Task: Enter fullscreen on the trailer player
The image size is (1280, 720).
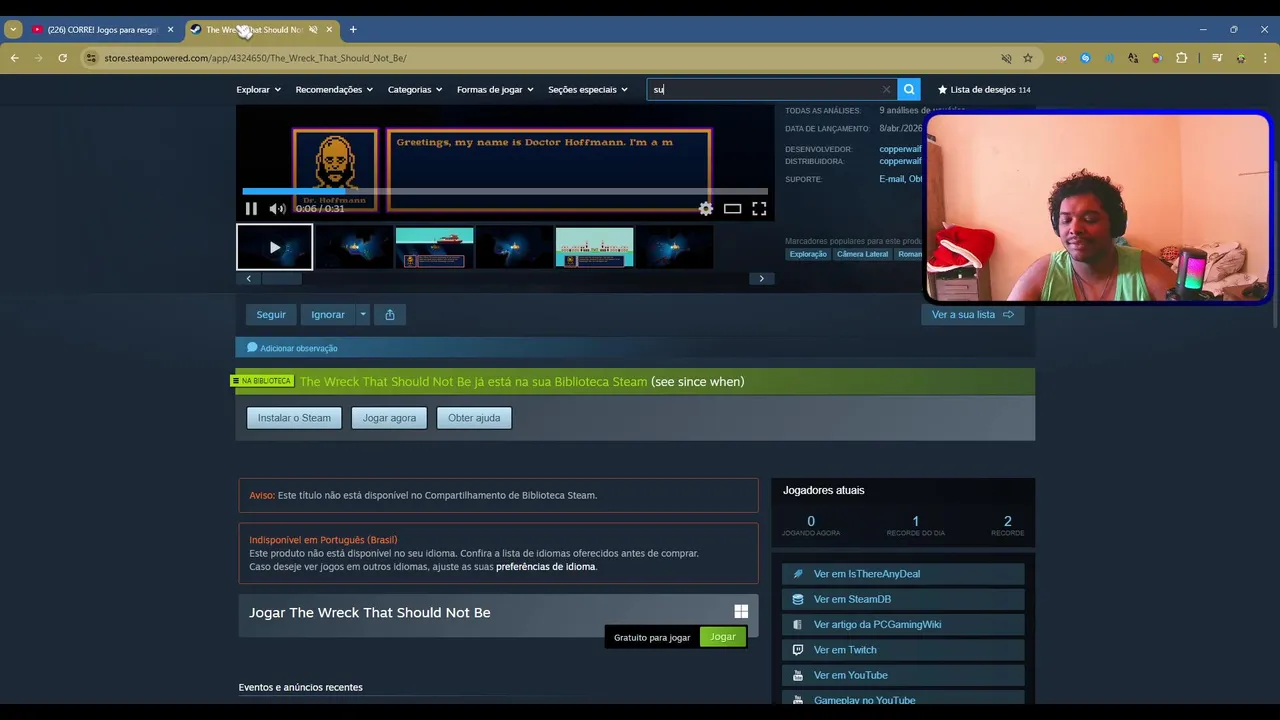Action: click(x=759, y=209)
